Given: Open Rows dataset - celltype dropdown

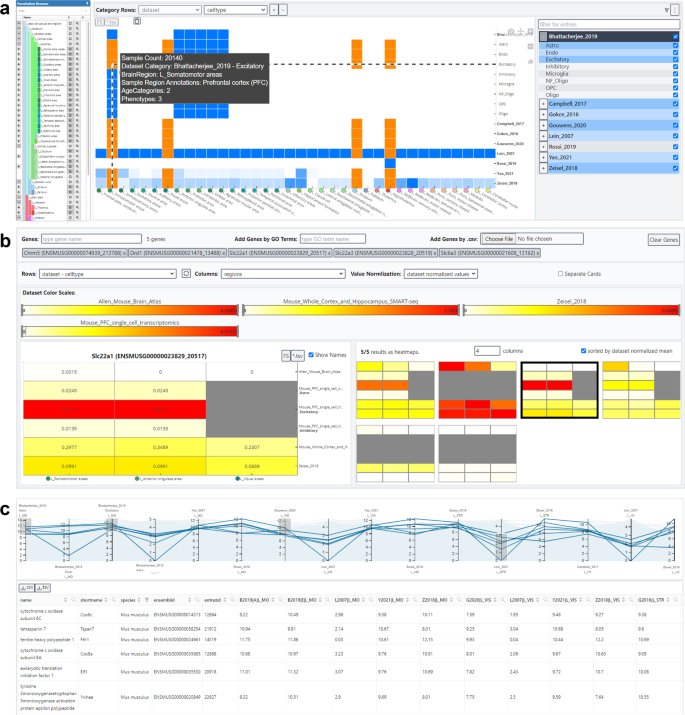Looking at the screenshot, I should coord(108,274).
